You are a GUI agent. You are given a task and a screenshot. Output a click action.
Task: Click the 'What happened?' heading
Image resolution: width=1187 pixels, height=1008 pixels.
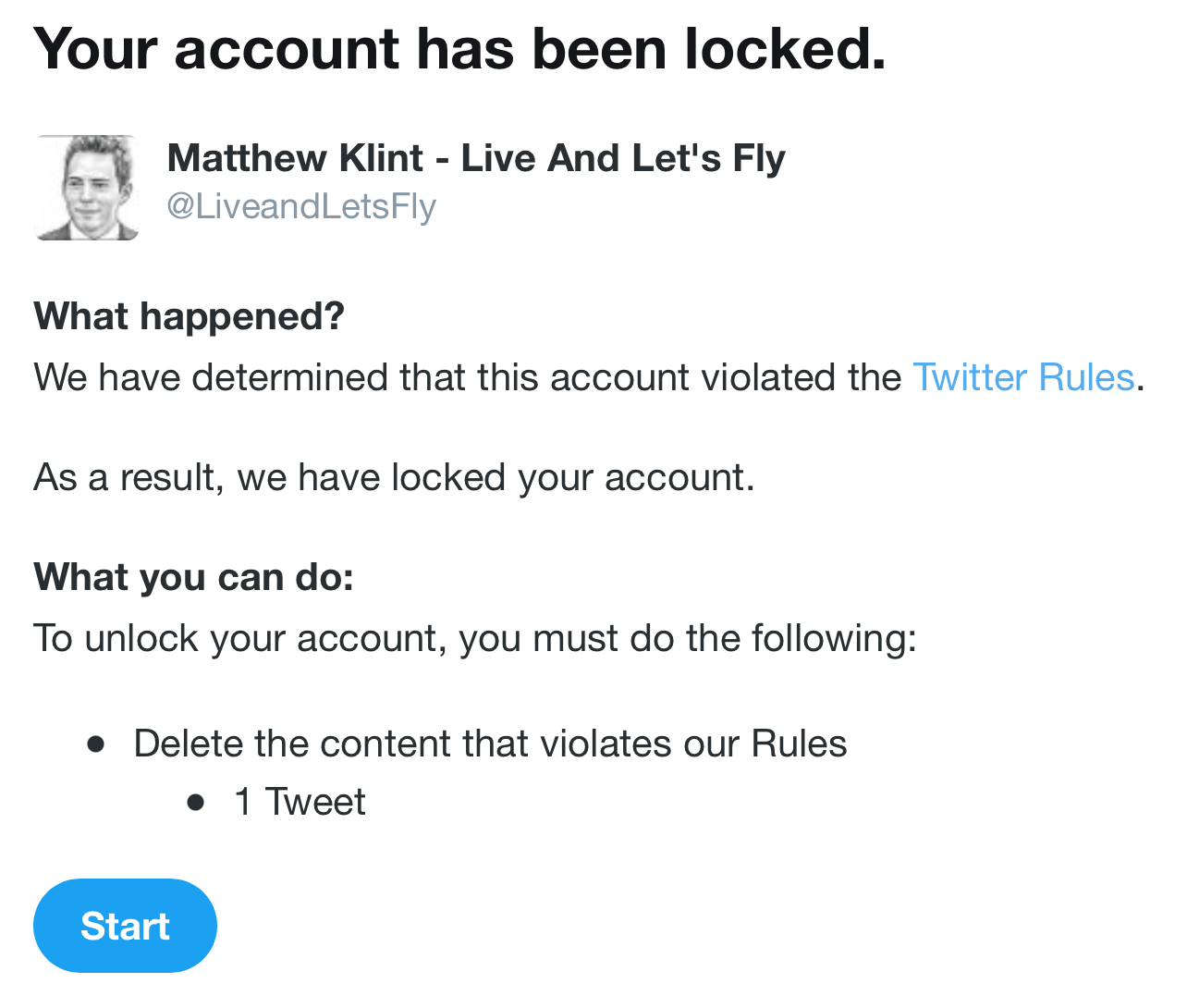(189, 316)
